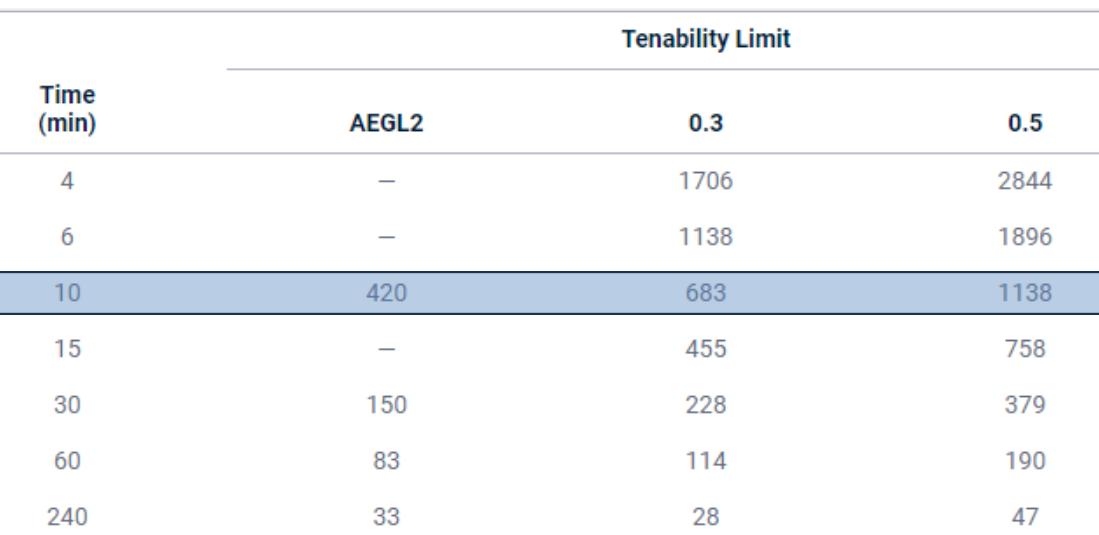This screenshot has height=535, width=1099.
Task: Click the 1896 value cell
Action: 1025,237
